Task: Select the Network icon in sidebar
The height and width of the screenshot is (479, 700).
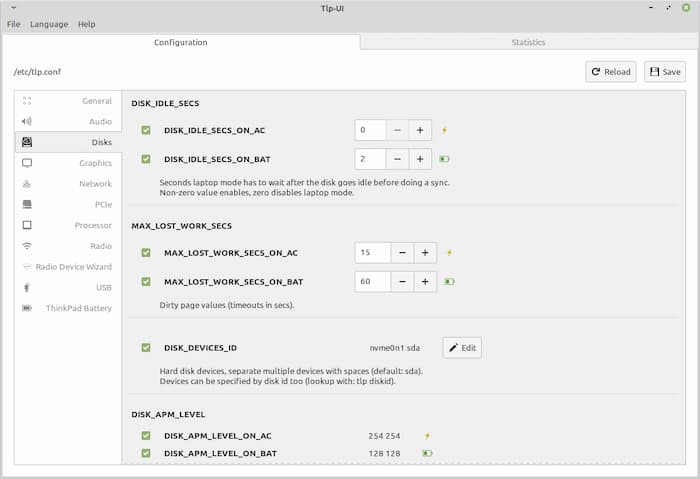Action: tap(27, 184)
